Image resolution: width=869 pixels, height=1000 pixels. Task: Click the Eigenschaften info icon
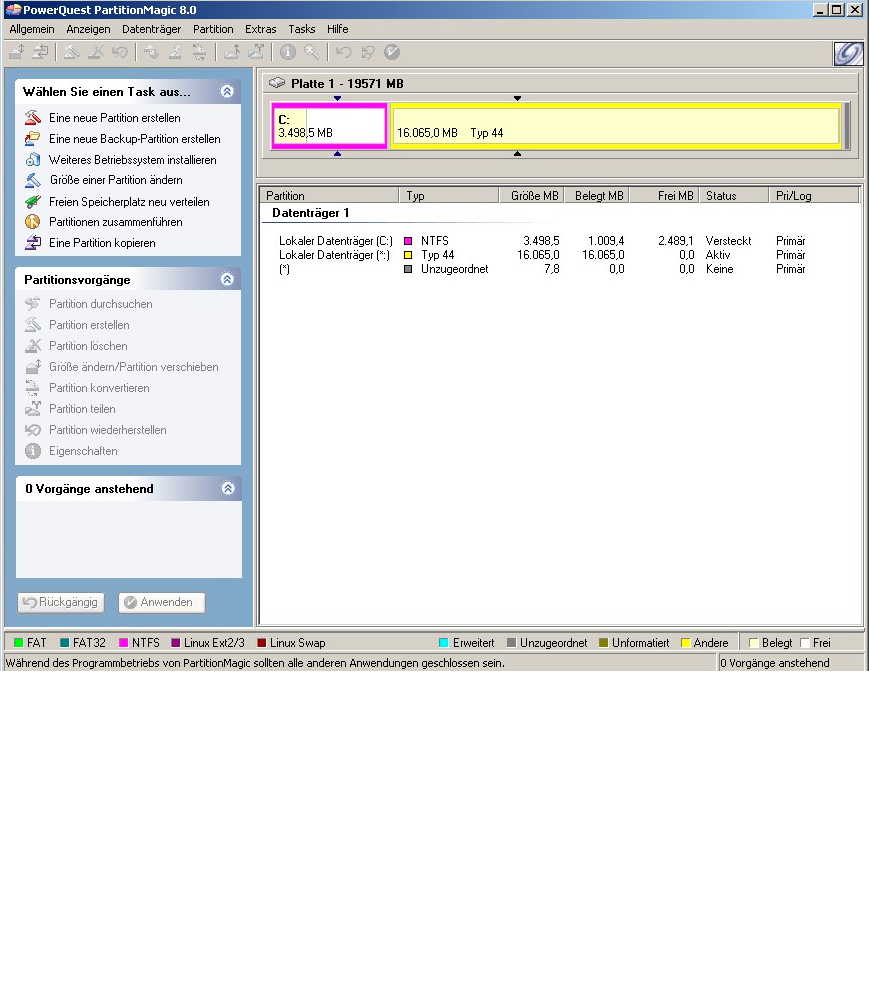pyautogui.click(x=33, y=451)
